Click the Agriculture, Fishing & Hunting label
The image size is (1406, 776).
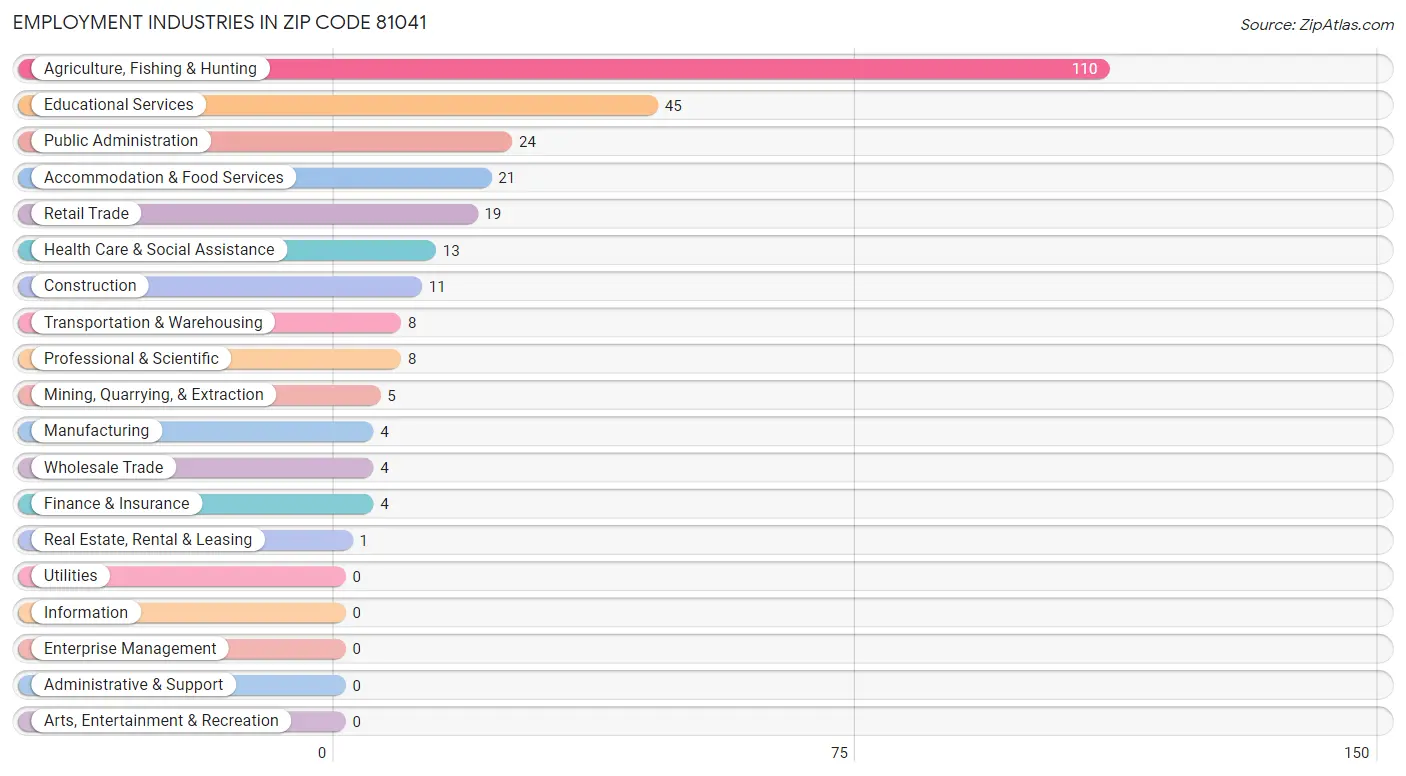tap(150, 69)
